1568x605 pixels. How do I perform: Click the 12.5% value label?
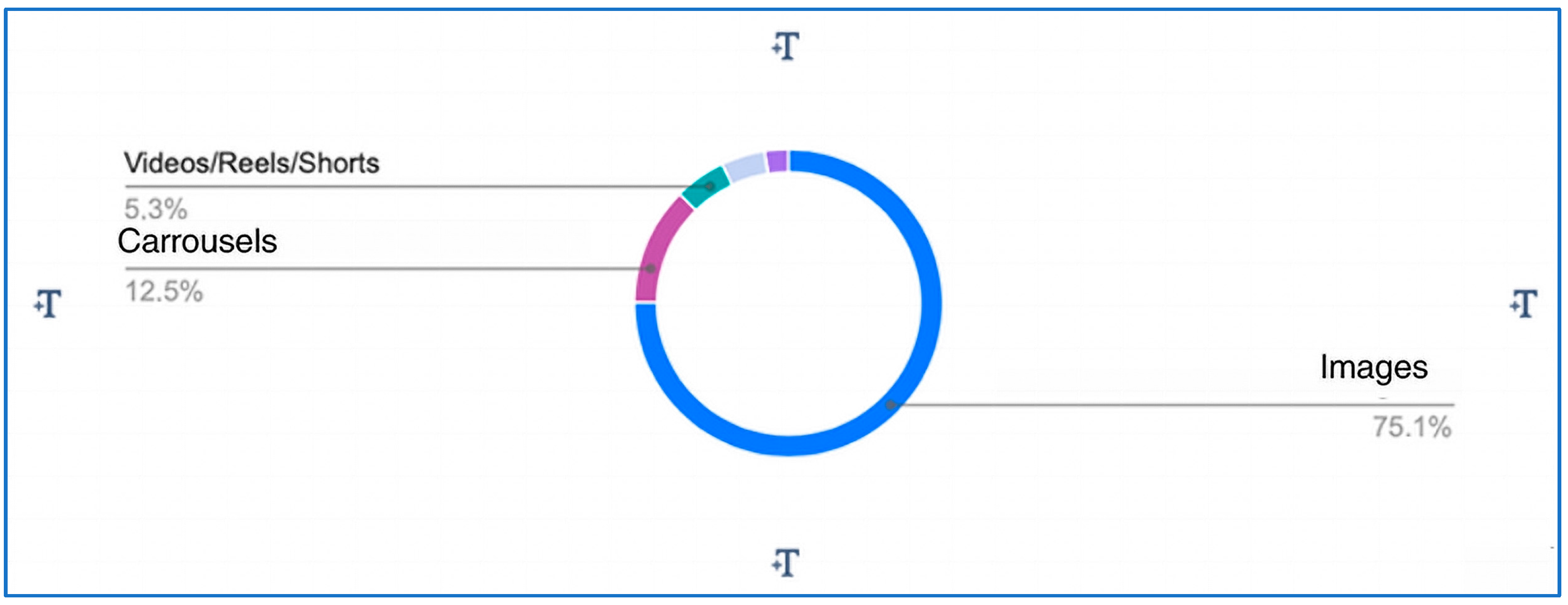coord(164,291)
